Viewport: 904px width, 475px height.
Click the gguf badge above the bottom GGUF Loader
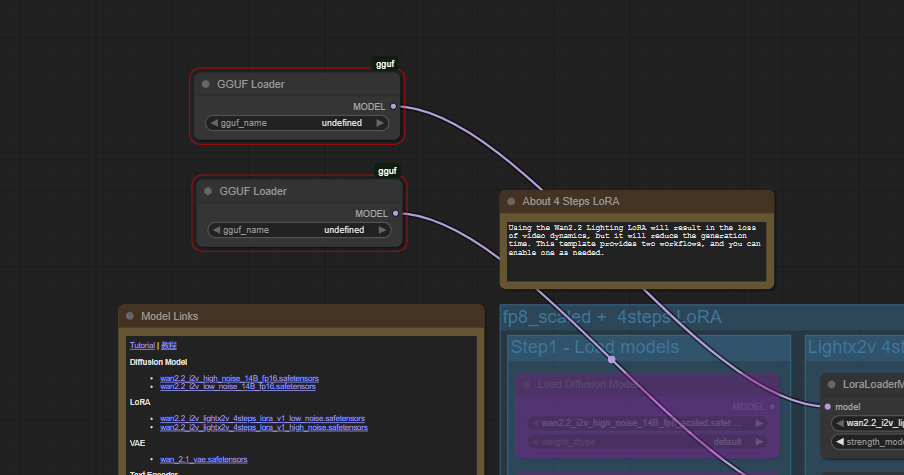pyautogui.click(x=387, y=171)
